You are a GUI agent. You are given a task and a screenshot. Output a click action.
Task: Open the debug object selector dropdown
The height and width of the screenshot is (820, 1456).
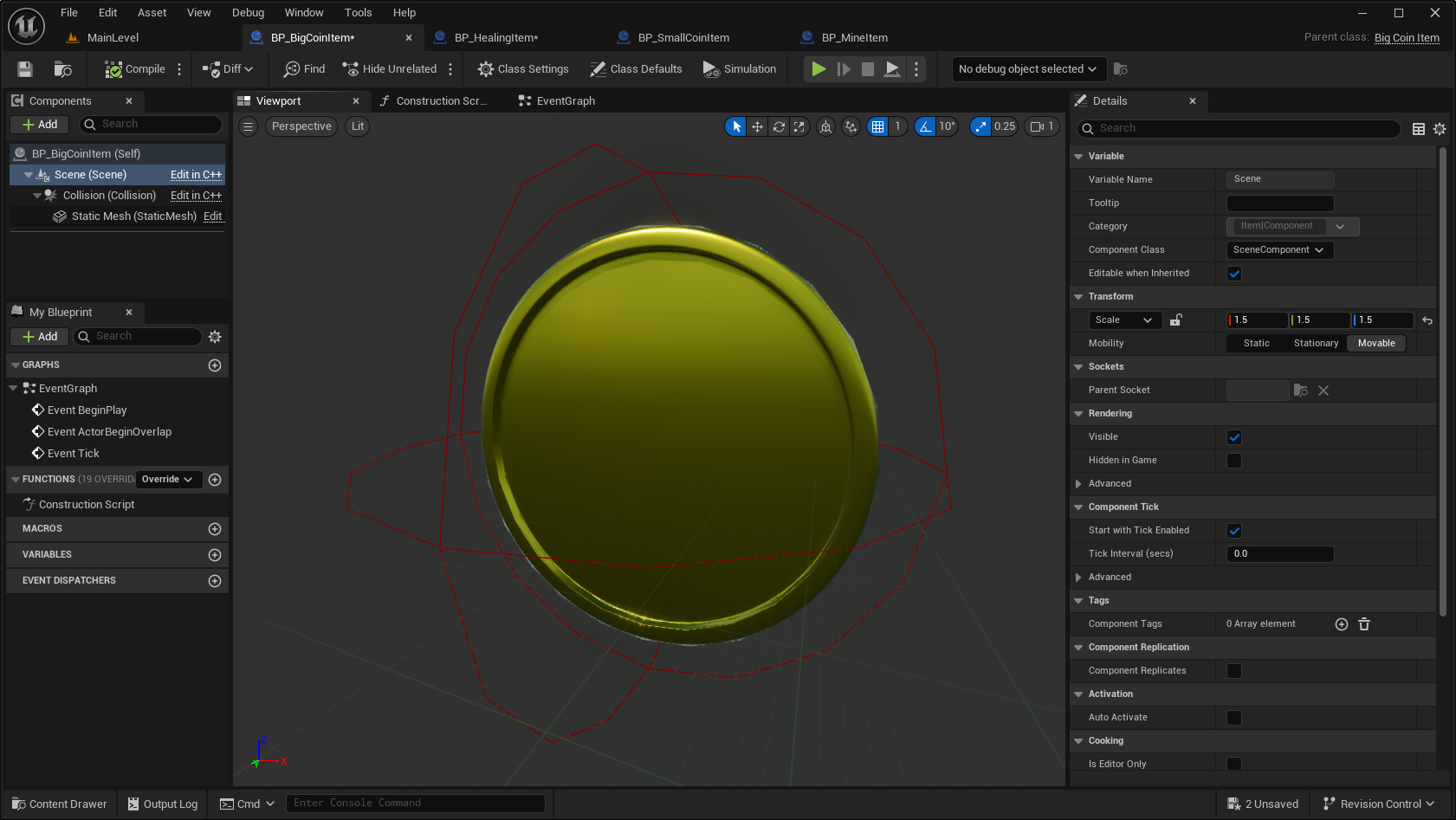coord(1026,69)
